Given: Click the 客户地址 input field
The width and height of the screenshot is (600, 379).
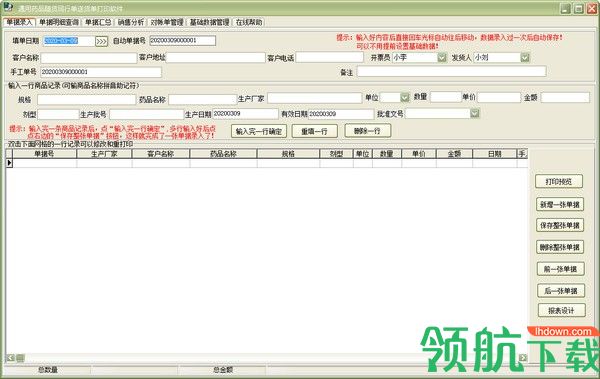Looking at the screenshot, I should (215, 57).
